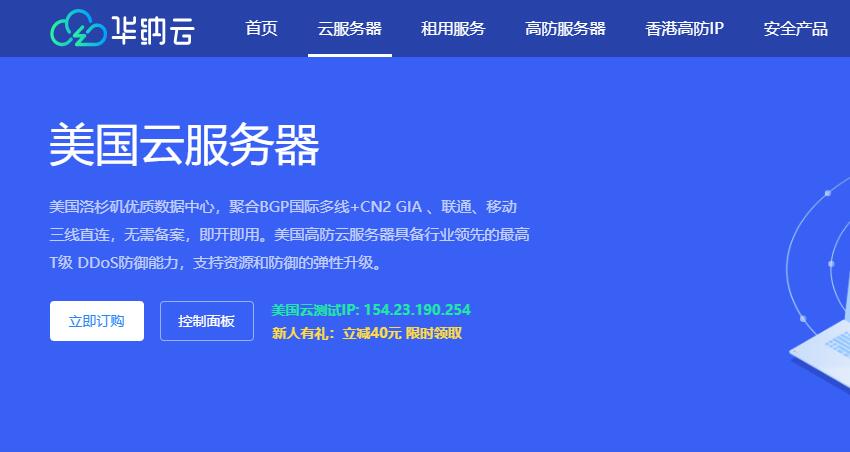Open the 安全产品 menu
The image size is (850, 452).
point(795,28)
